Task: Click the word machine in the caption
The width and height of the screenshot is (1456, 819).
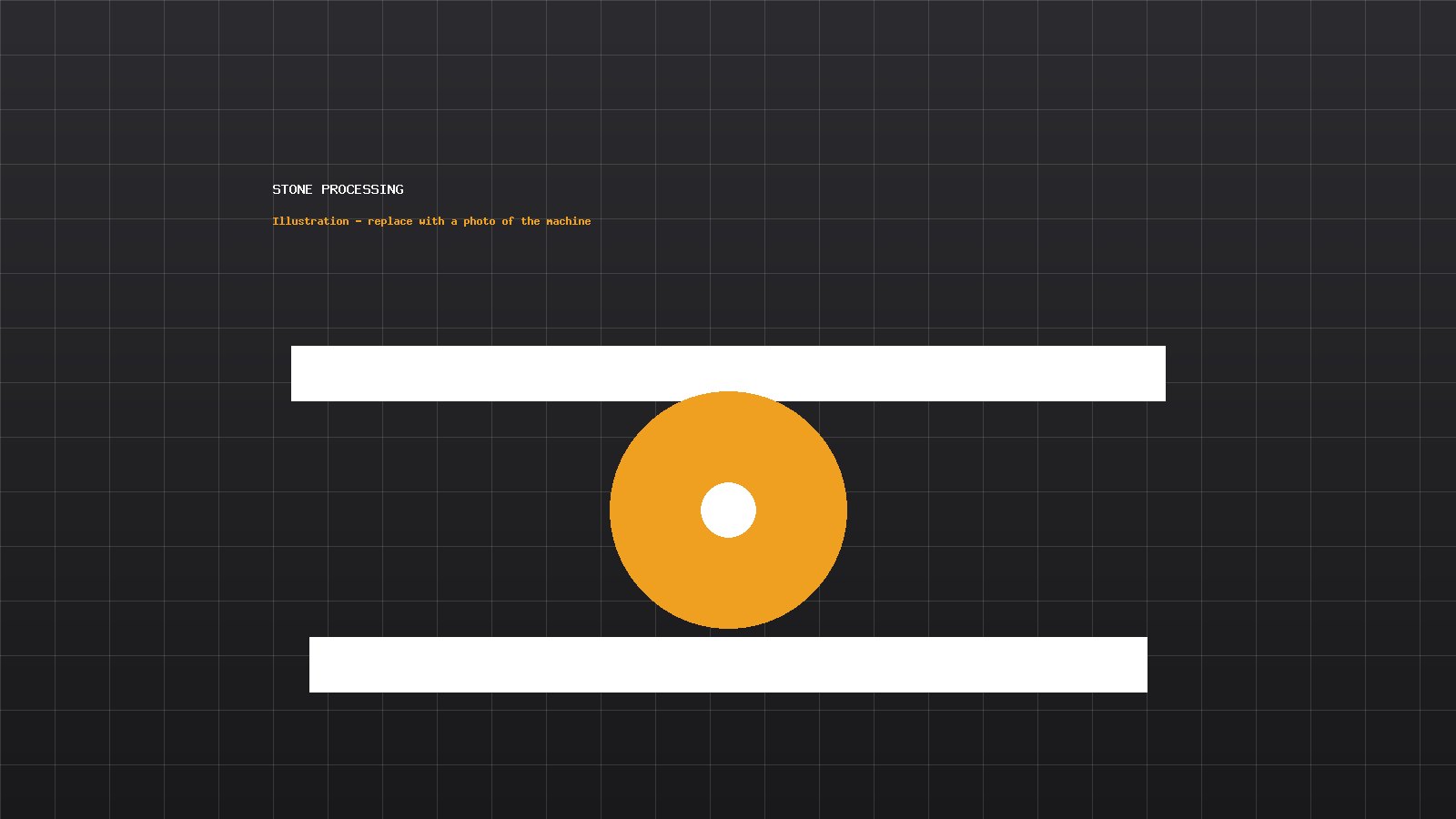Action: [569, 221]
